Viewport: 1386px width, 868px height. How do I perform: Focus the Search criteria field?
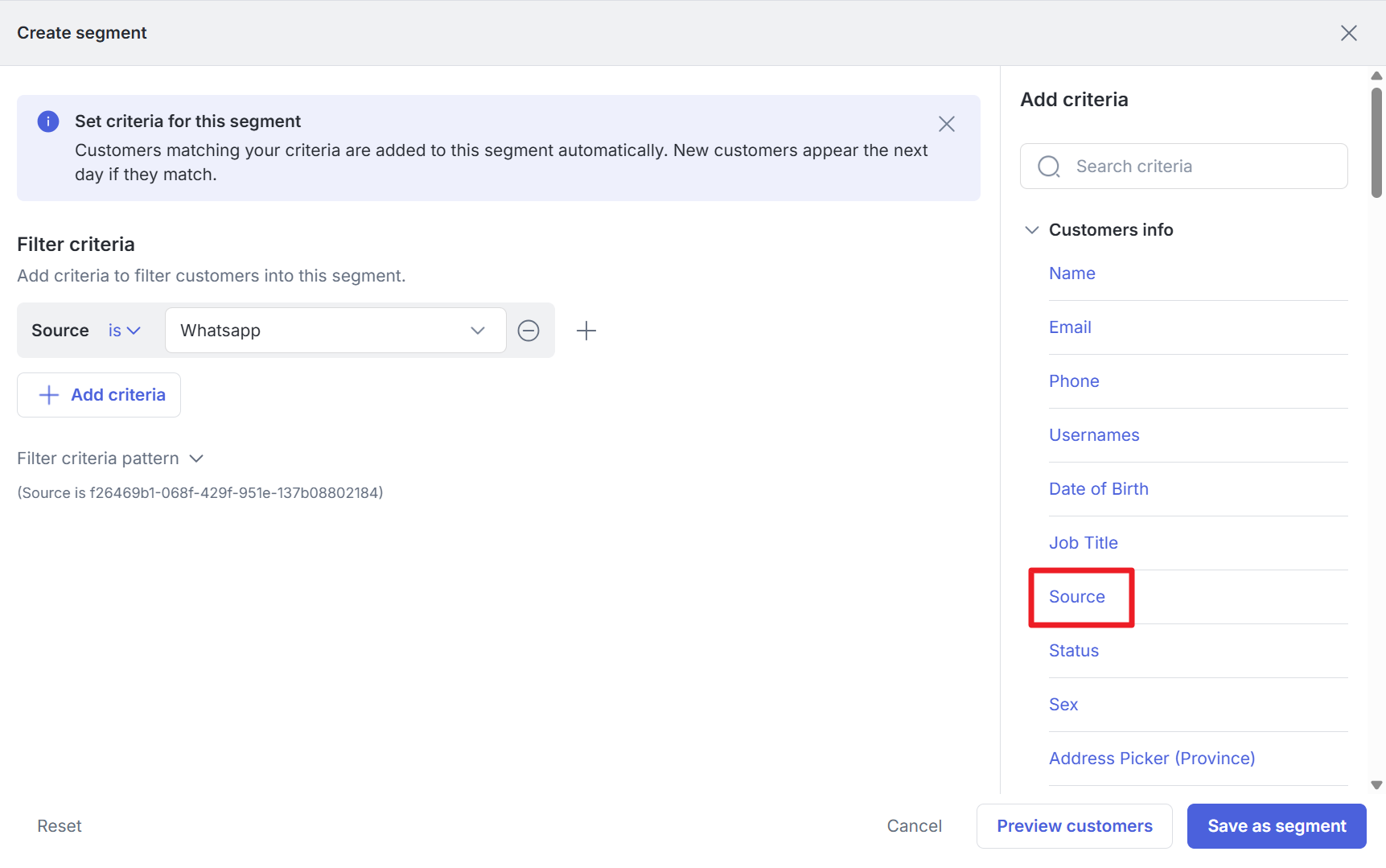coord(1184,167)
